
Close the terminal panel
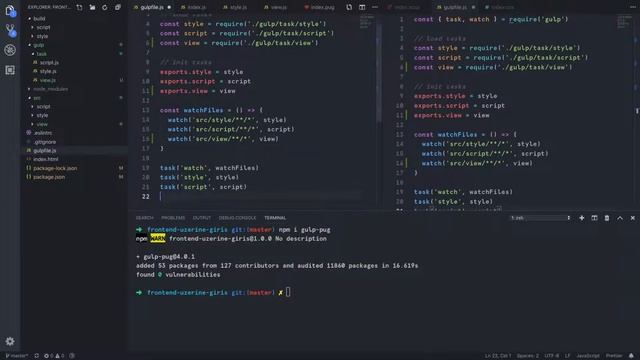coord(633,218)
